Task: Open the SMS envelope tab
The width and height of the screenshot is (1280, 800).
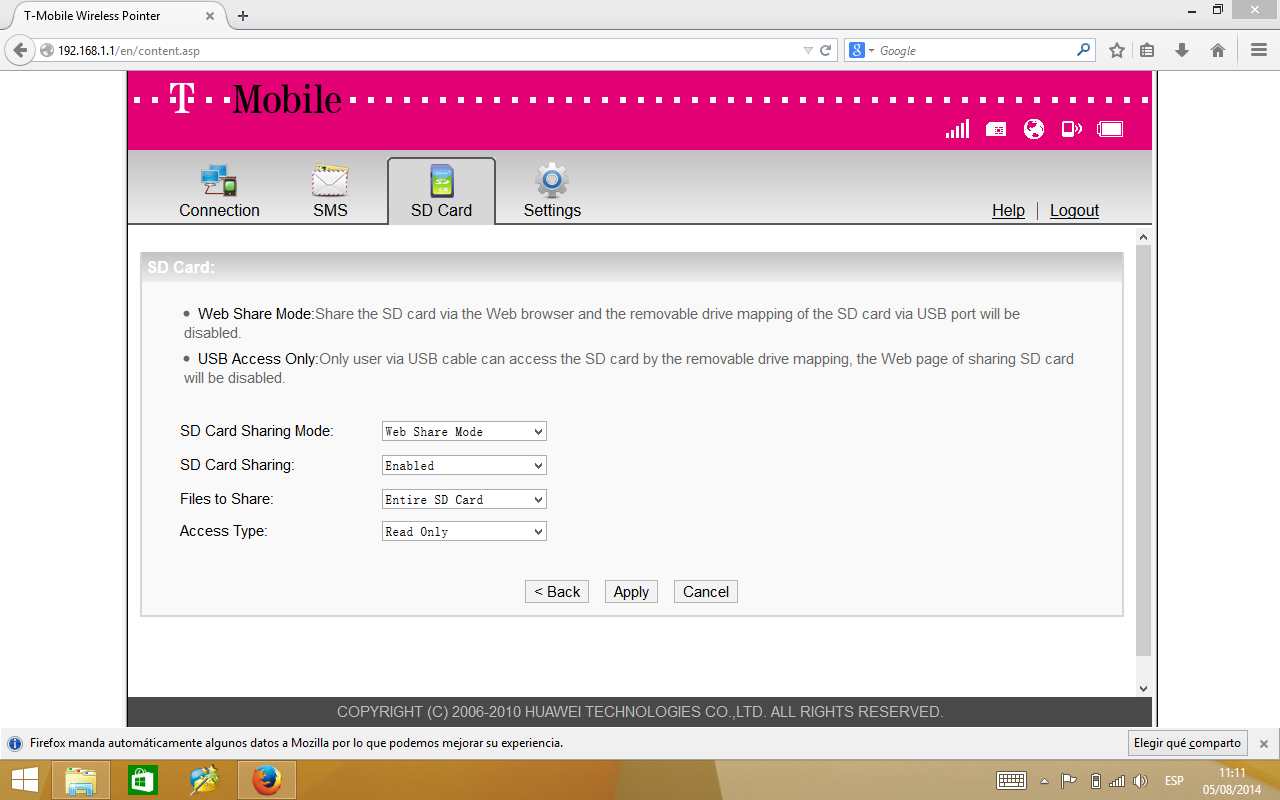Action: click(330, 192)
